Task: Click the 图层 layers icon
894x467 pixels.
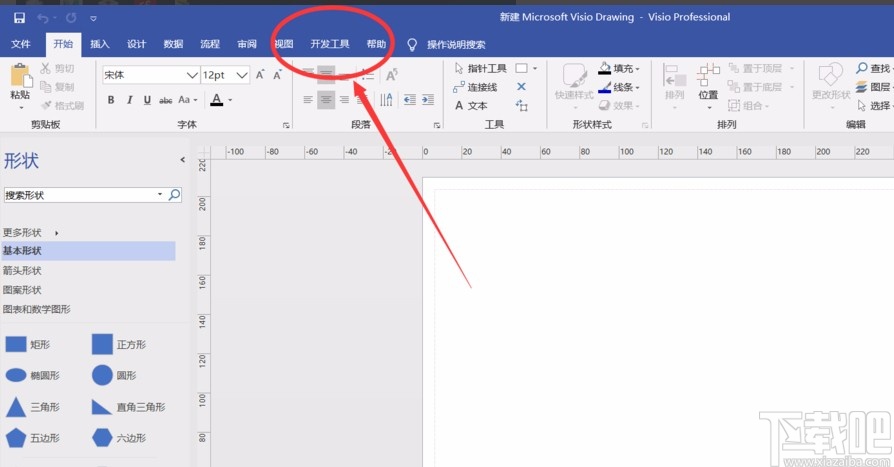Action: tap(862, 87)
